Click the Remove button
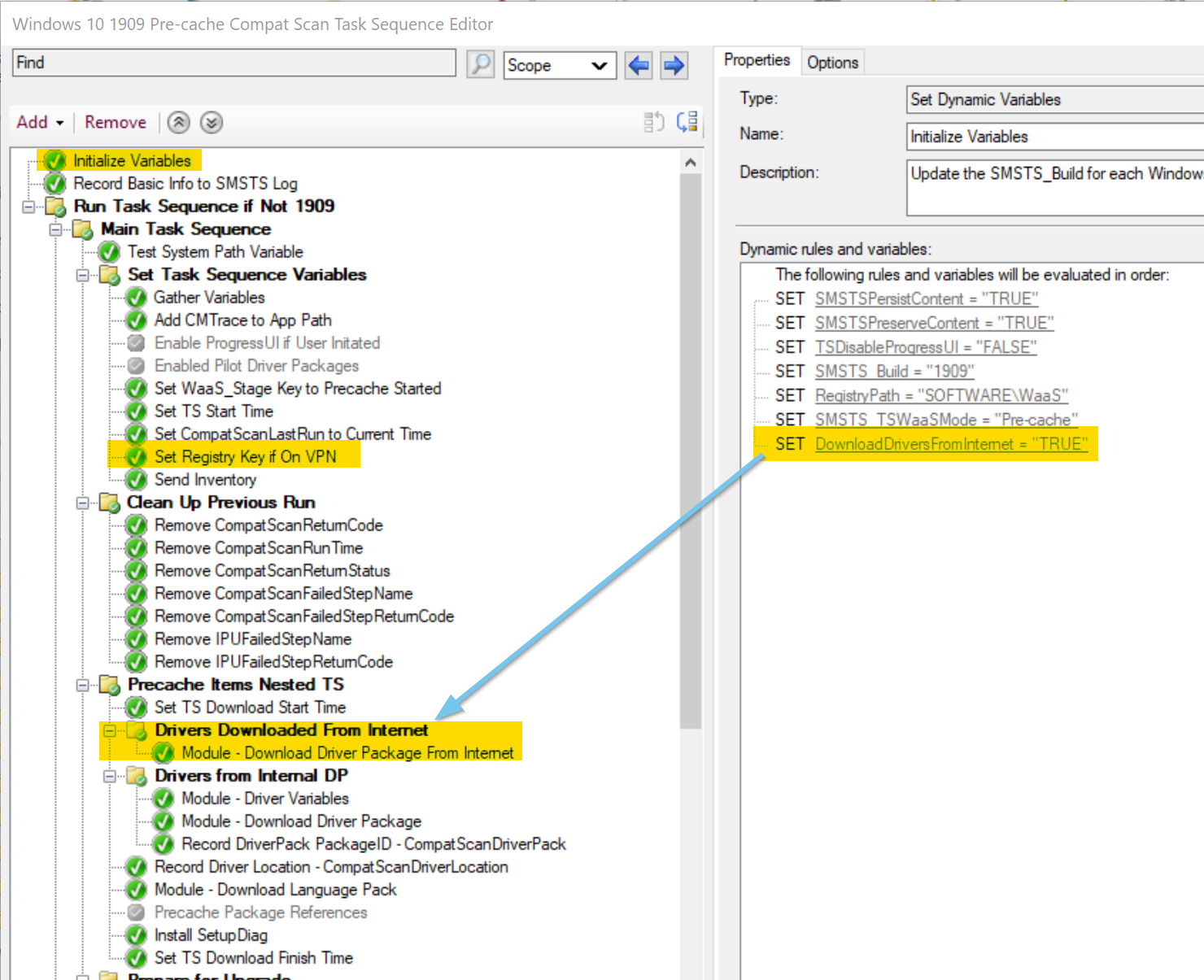Image resolution: width=1204 pixels, height=980 pixels. (x=115, y=122)
